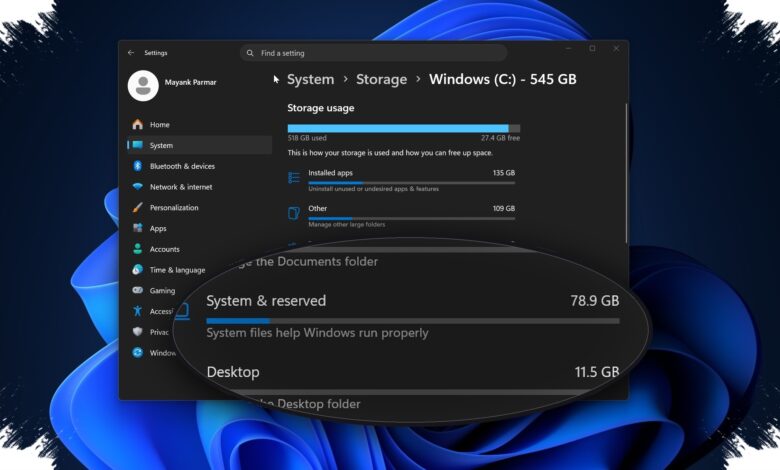Click the 78.9 GB size value

[x=595, y=301]
